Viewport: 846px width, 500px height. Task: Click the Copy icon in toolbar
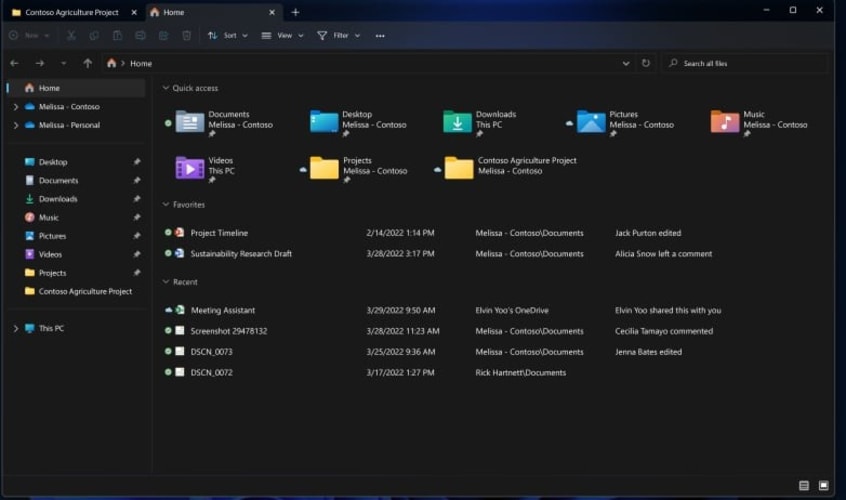point(94,36)
